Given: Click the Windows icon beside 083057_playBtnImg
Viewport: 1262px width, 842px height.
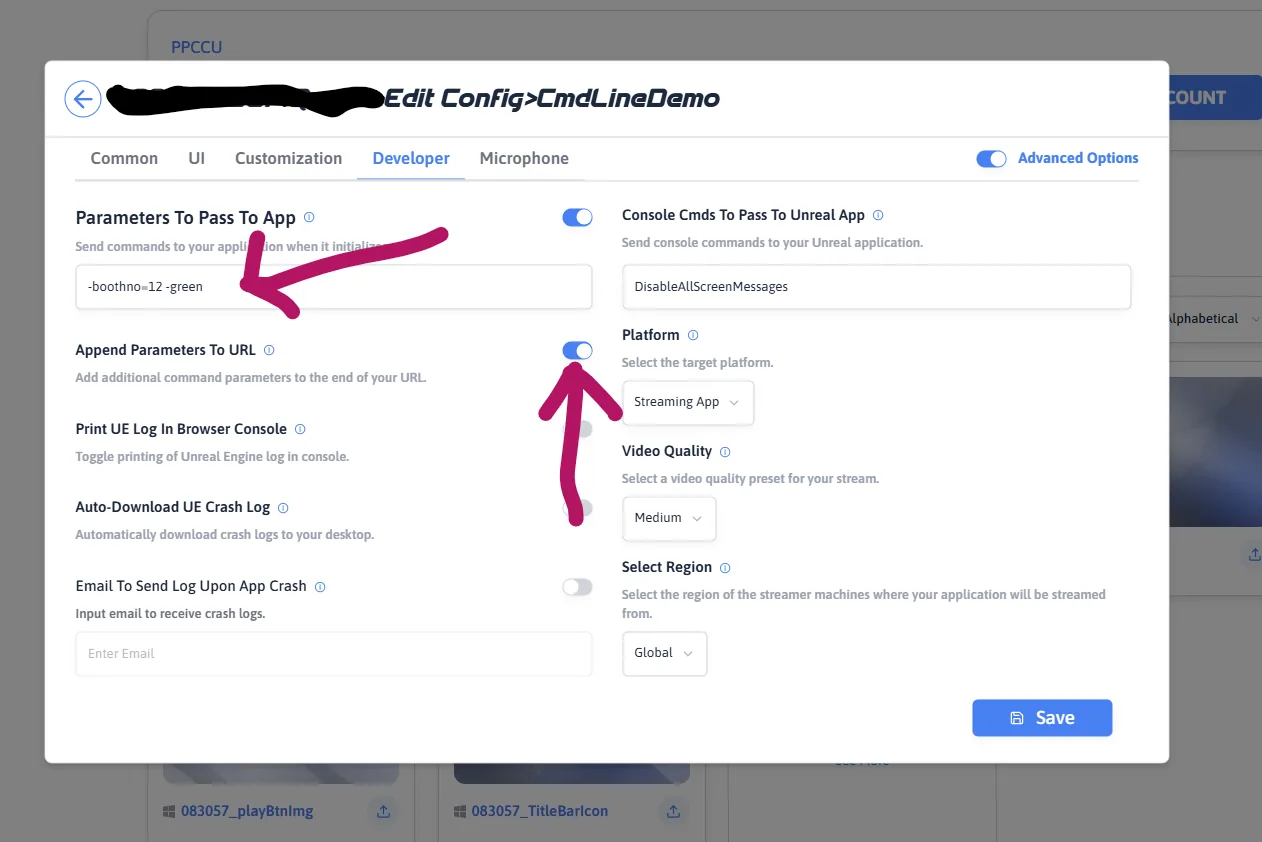Looking at the screenshot, I should click(168, 811).
